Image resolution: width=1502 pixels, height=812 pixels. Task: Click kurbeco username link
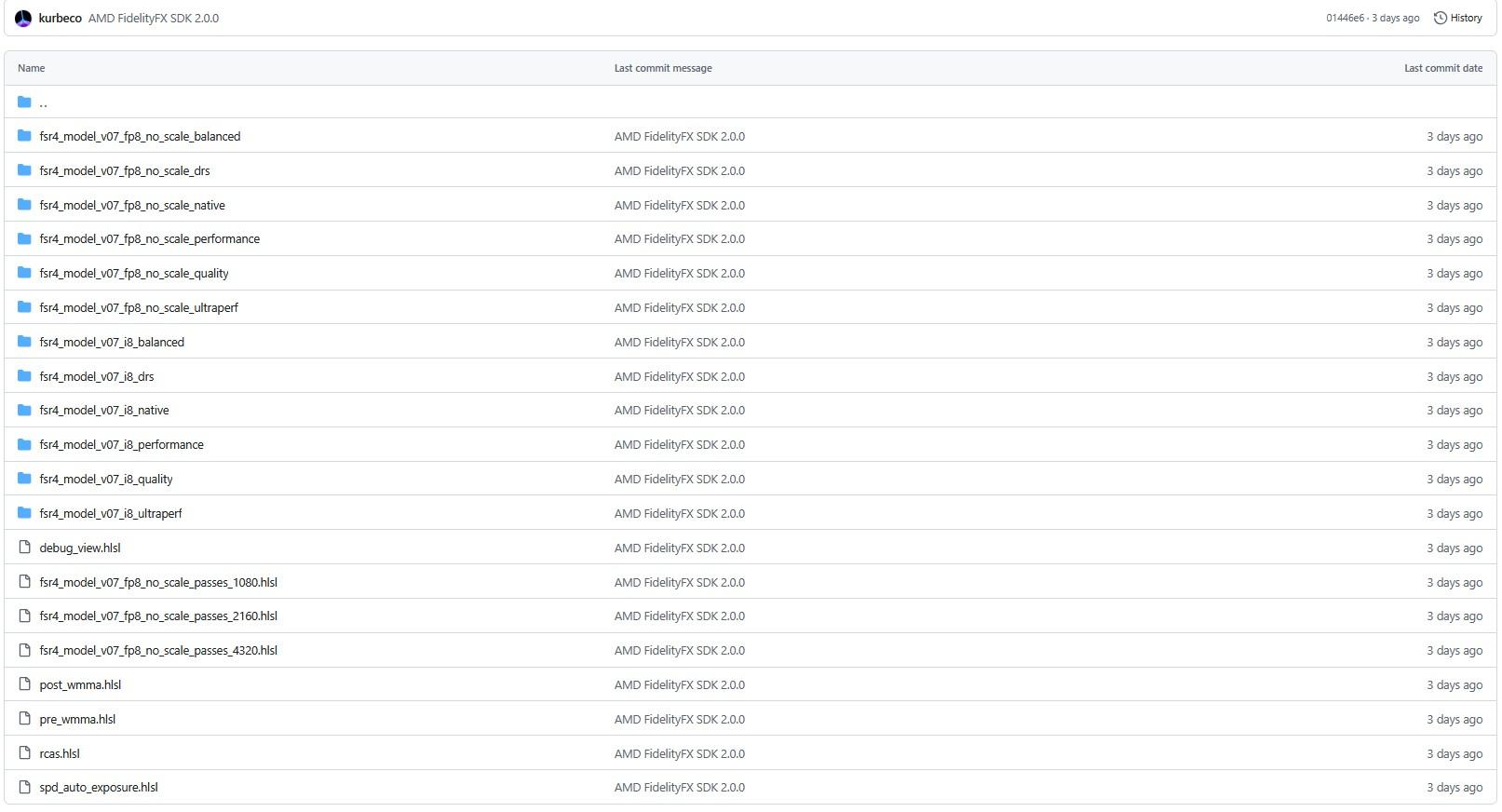click(x=61, y=19)
